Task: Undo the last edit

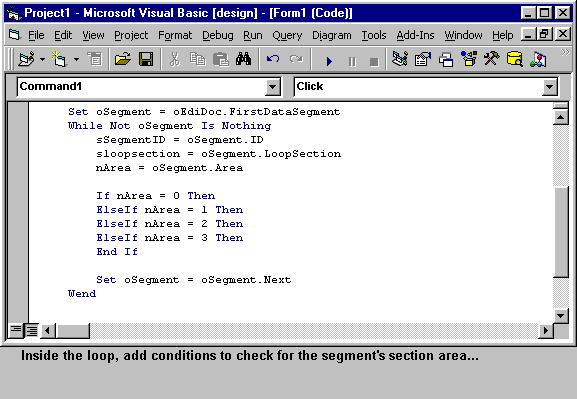Action: (273, 59)
